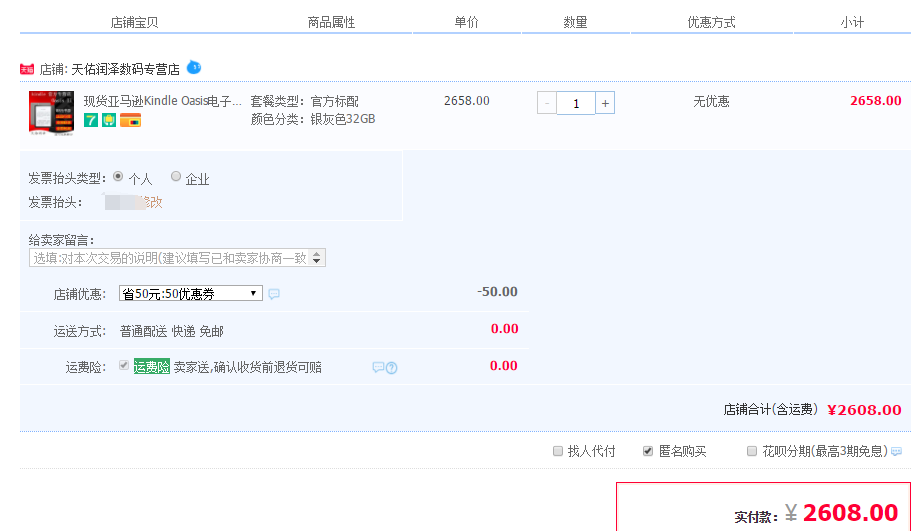Click the info bubble next to 花呗分期

[x=896, y=452]
